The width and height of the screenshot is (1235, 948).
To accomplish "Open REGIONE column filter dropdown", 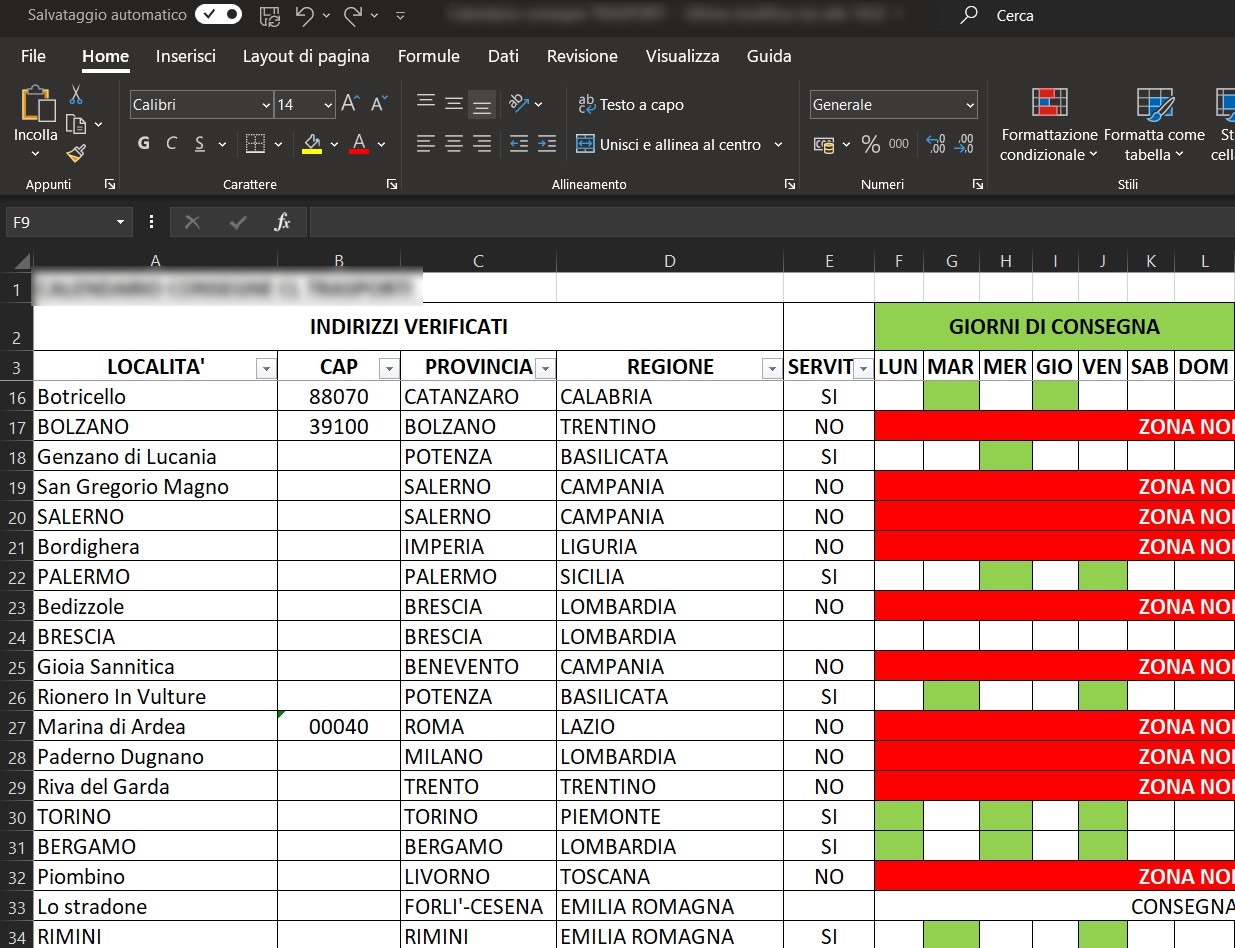I will click(771, 369).
